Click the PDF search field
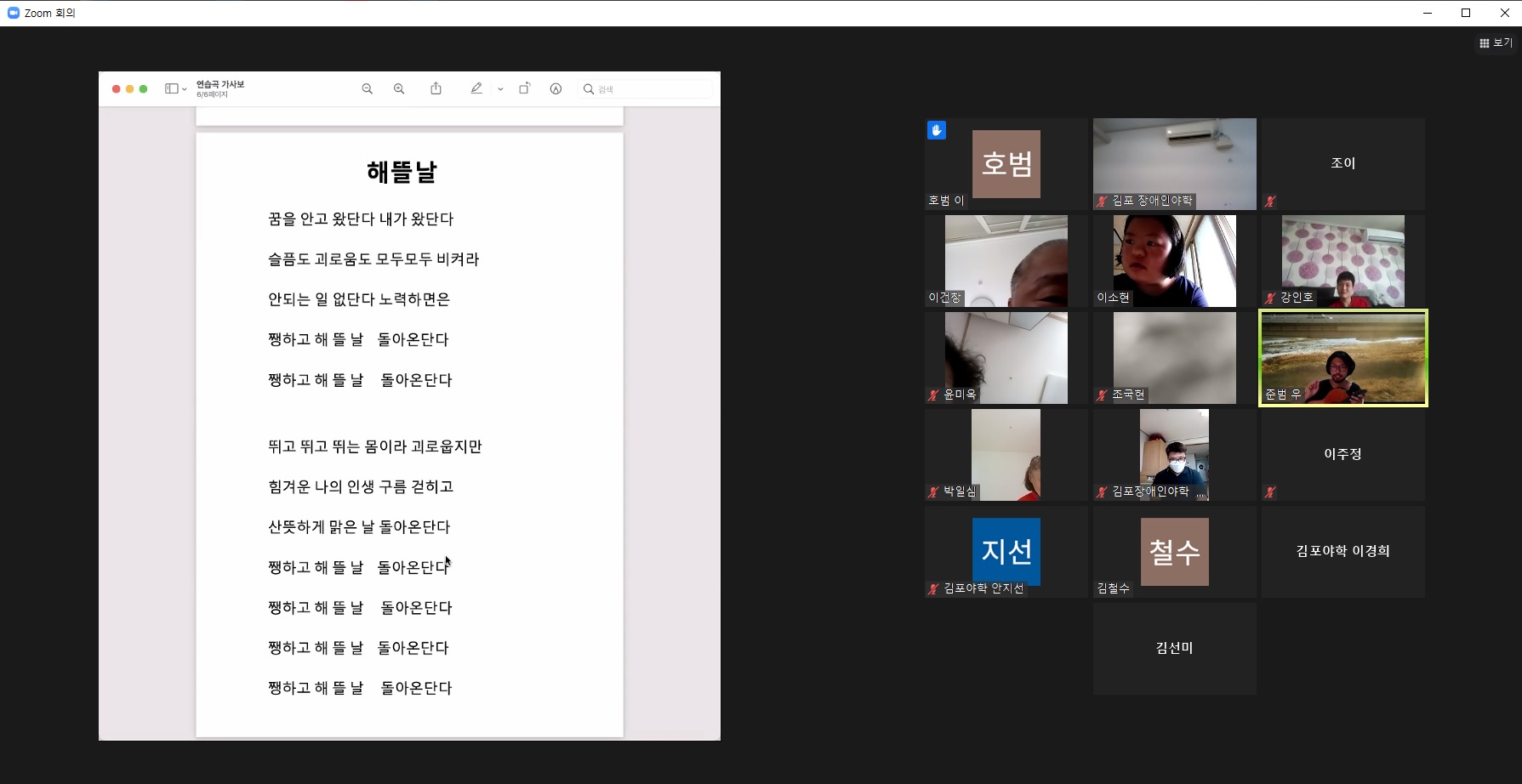This screenshot has height=784, width=1522. click(645, 88)
